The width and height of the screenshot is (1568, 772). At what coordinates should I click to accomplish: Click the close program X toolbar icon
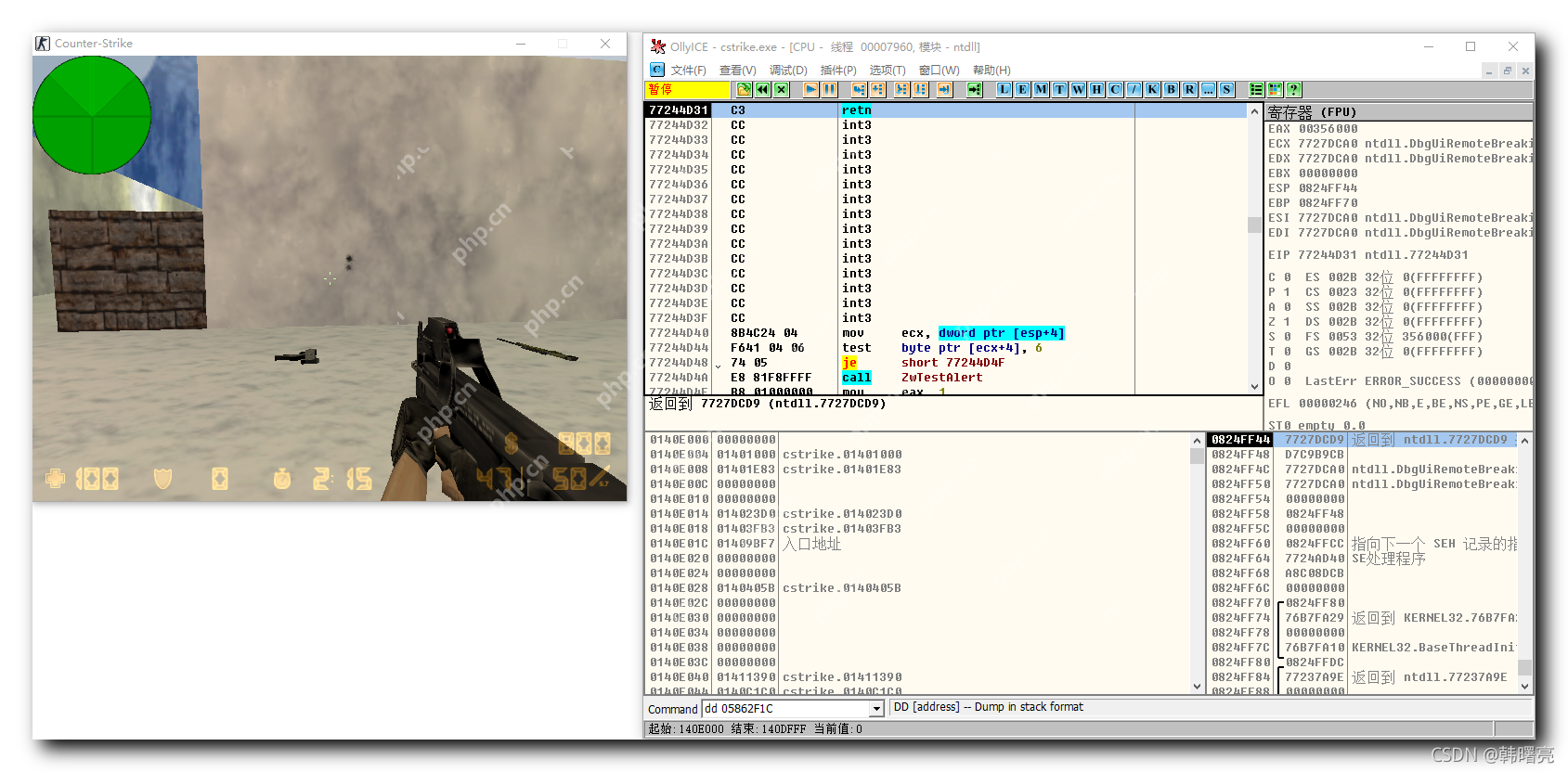[x=782, y=89]
